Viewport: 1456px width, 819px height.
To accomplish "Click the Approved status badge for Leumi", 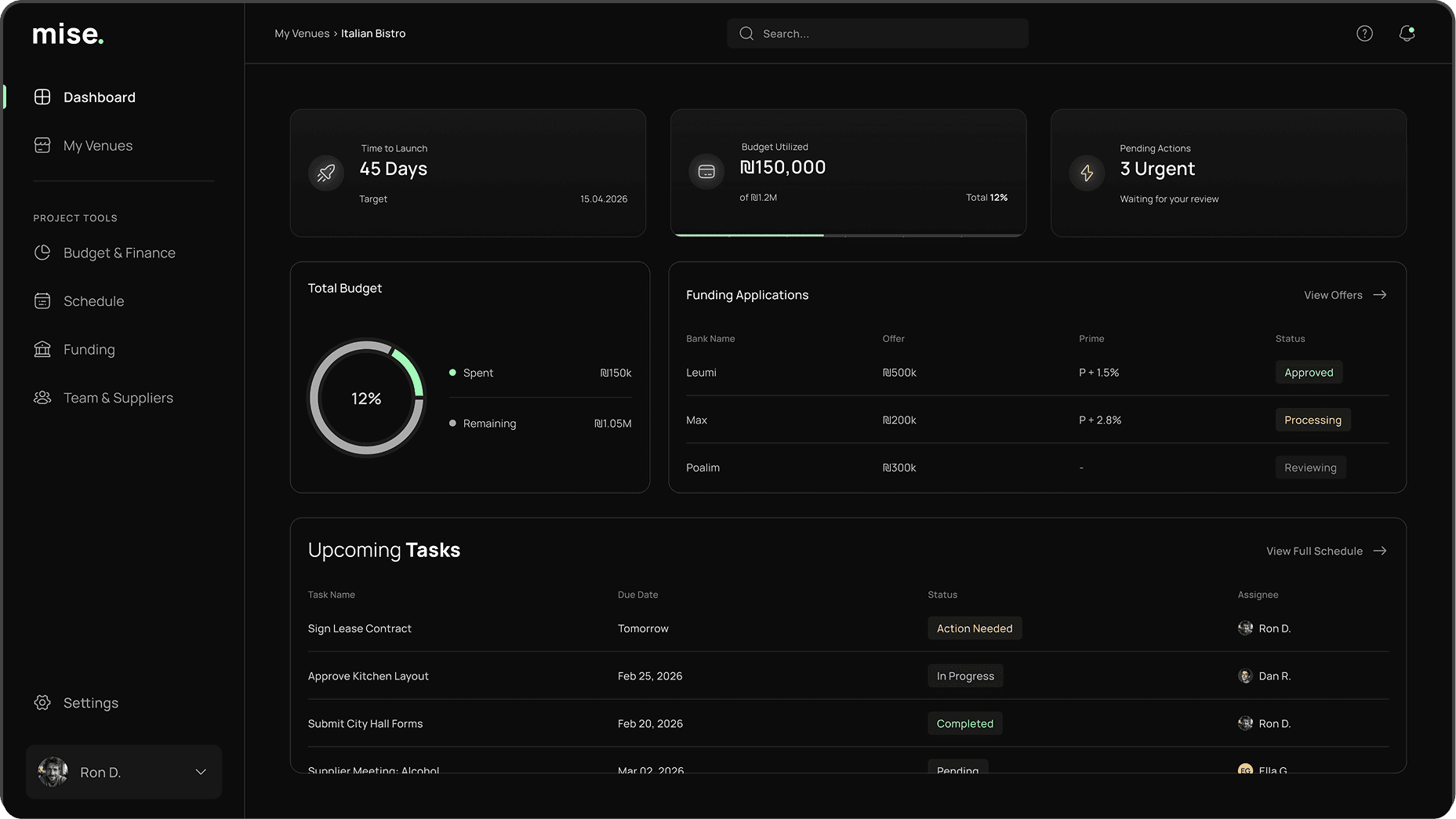I will coord(1309,373).
